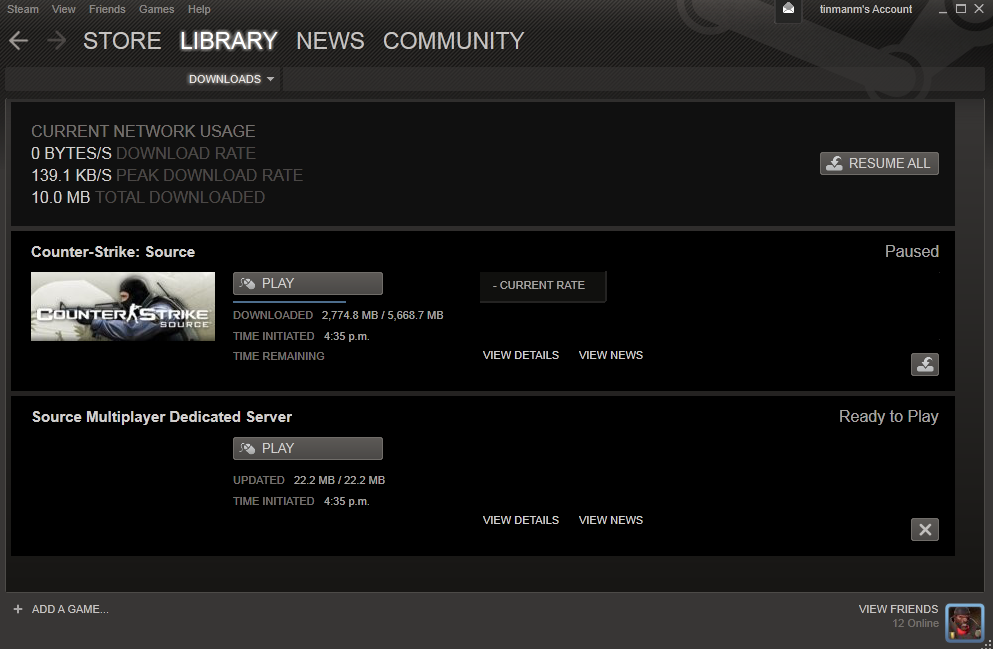Switch to the LIBRARY section
This screenshot has height=649, width=993.
[229, 41]
